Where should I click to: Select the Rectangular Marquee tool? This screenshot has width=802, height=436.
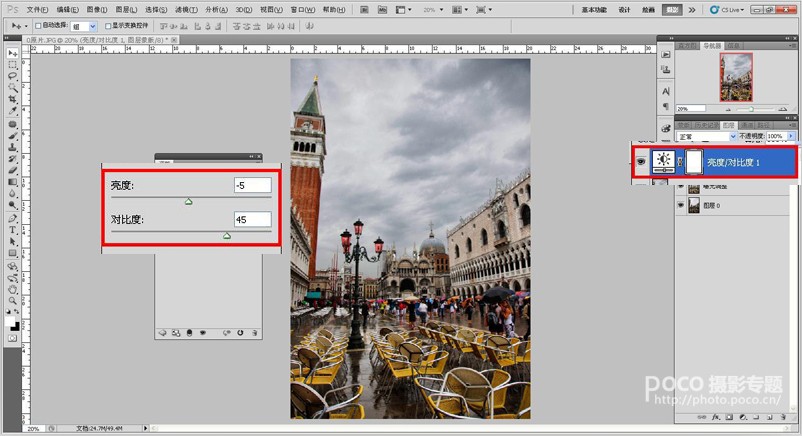point(13,64)
